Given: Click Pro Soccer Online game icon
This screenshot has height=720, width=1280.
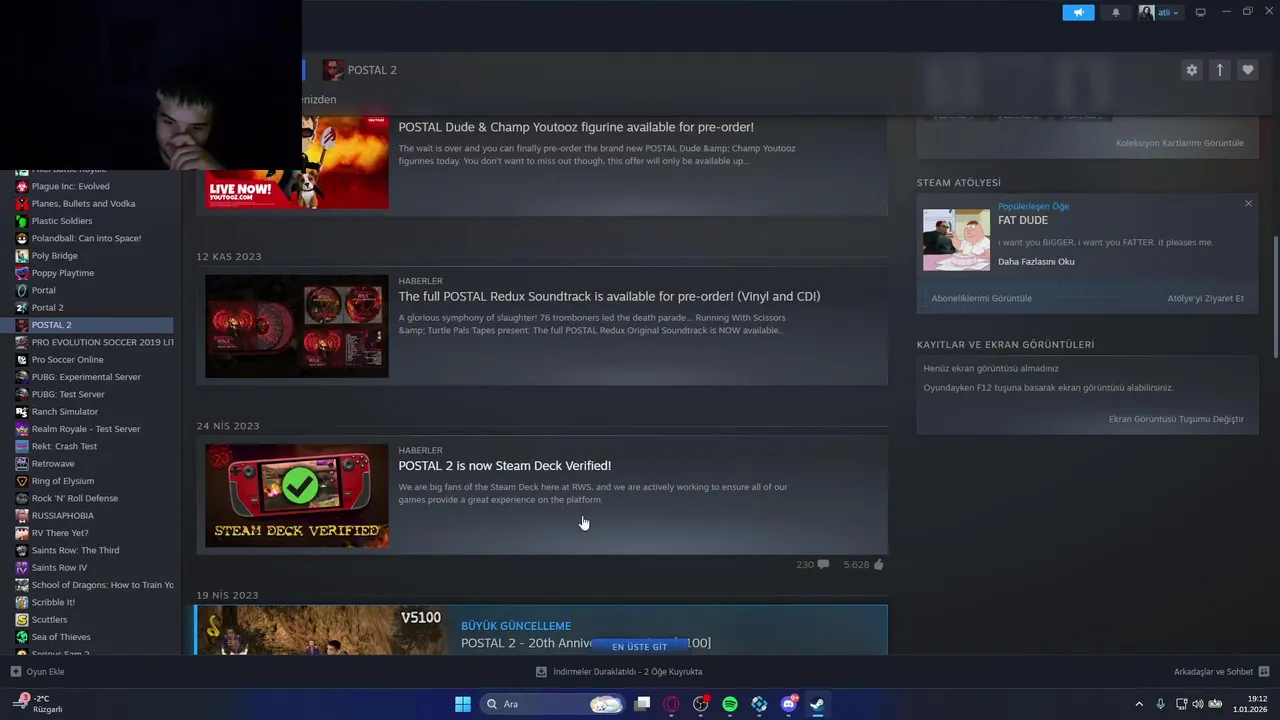Looking at the screenshot, I should tap(22, 359).
